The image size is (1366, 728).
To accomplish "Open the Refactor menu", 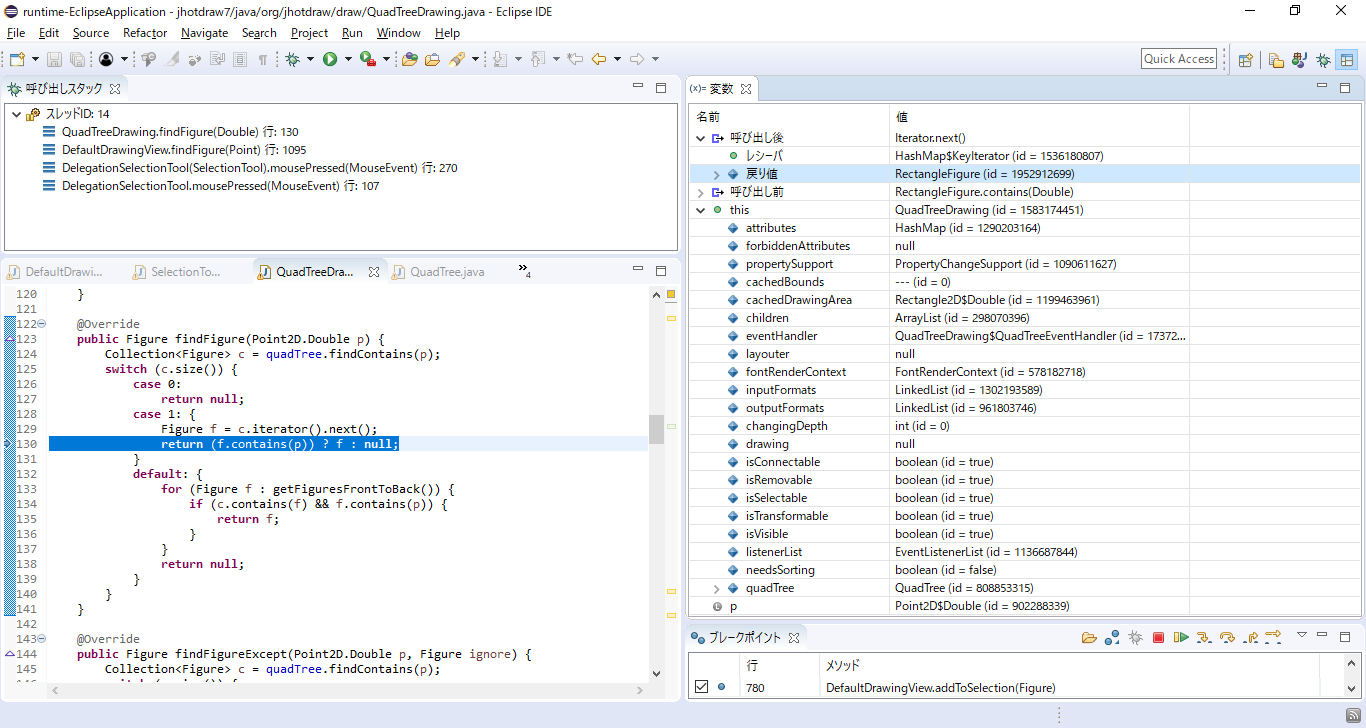I will 145,33.
